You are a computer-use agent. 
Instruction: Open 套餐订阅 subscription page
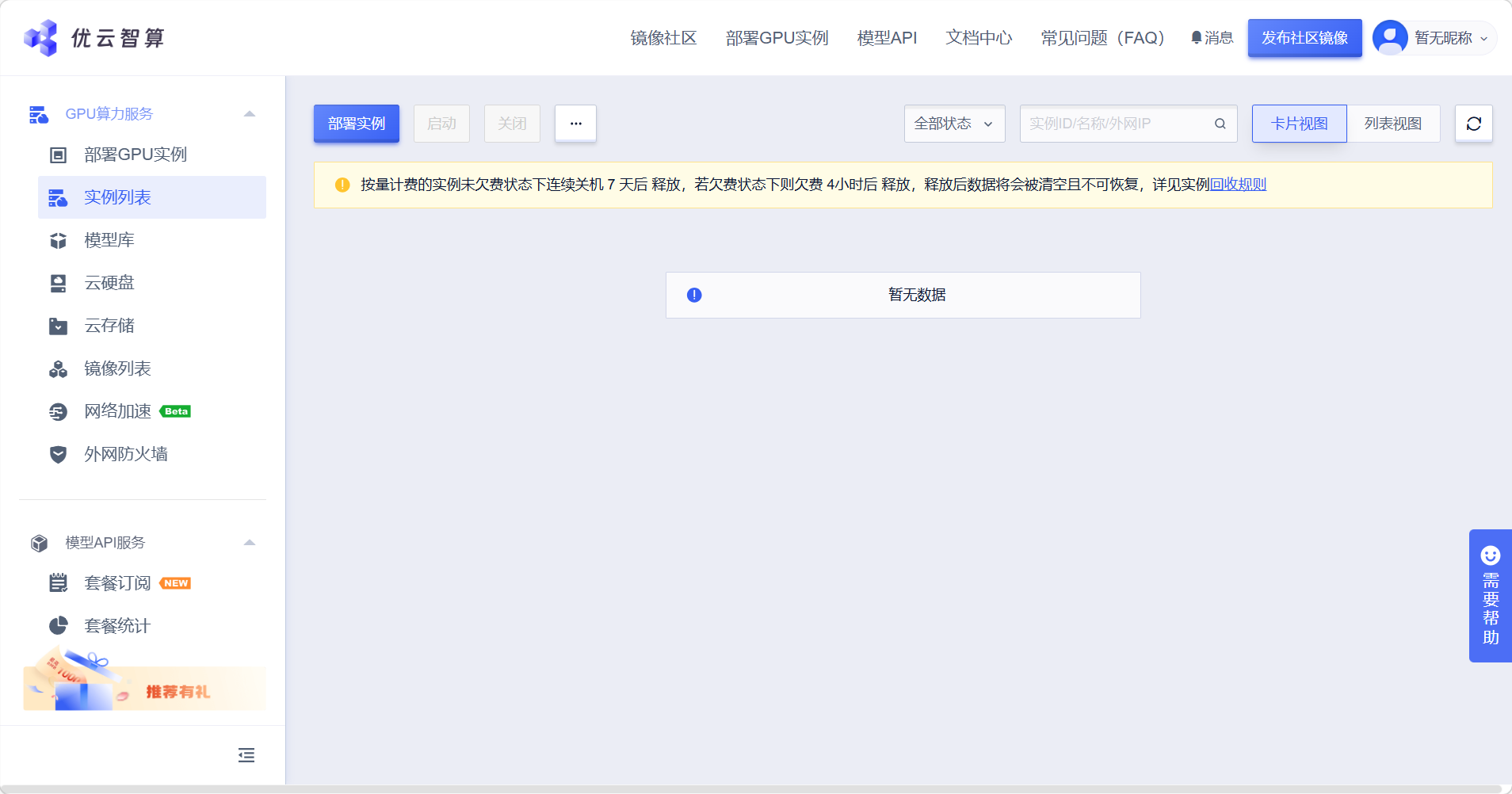[x=117, y=582]
